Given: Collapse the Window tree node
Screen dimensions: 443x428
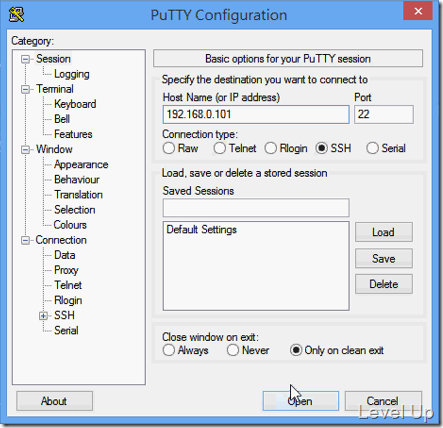Looking at the screenshot, I should (25, 150).
